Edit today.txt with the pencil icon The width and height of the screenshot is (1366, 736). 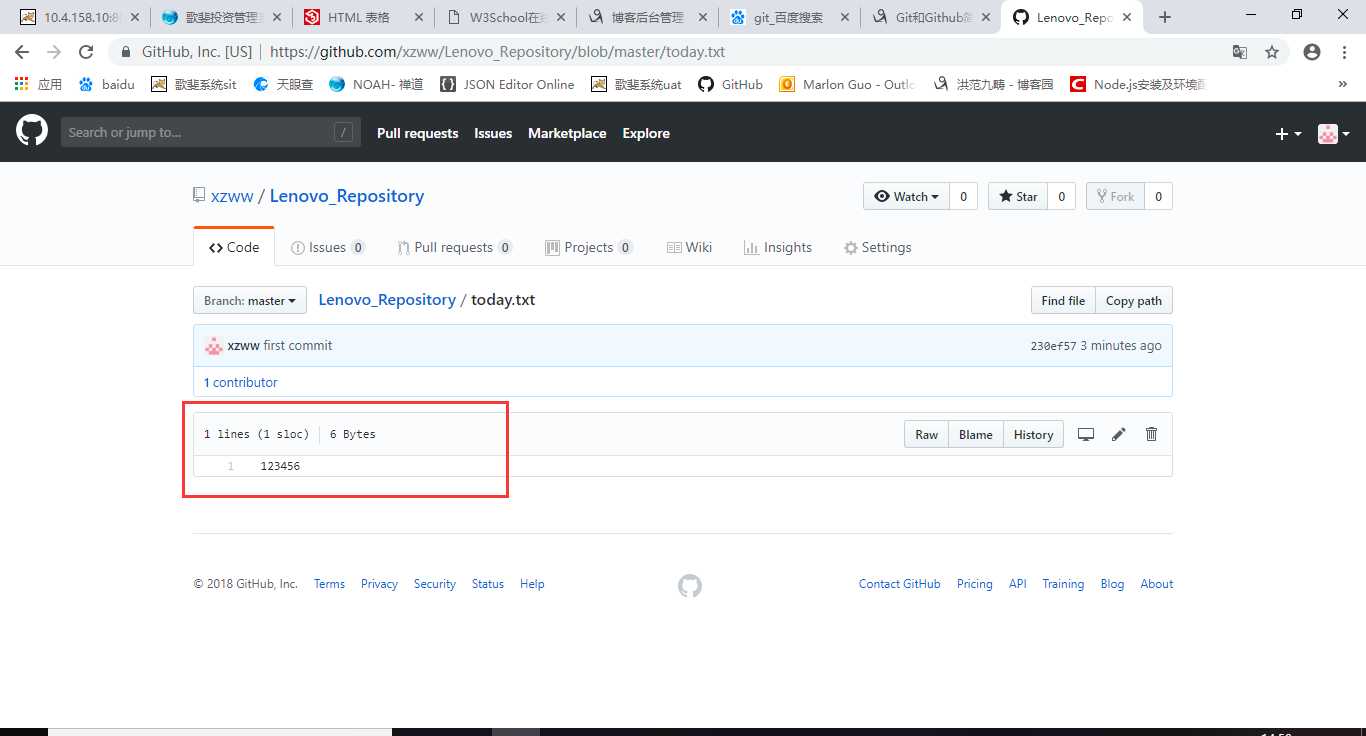[x=1119, y=434]
